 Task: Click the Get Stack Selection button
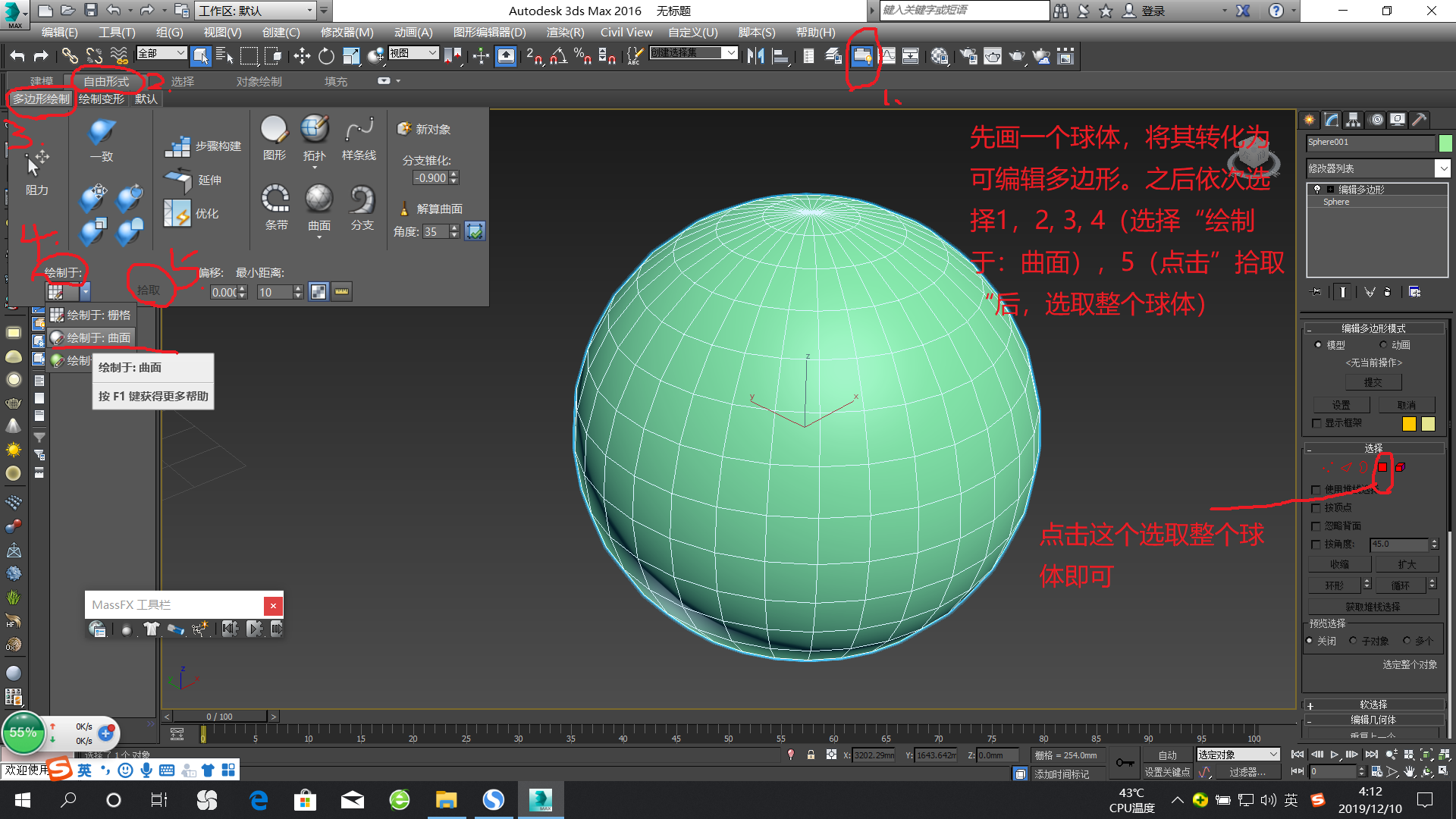click(x=1373, y=607)
